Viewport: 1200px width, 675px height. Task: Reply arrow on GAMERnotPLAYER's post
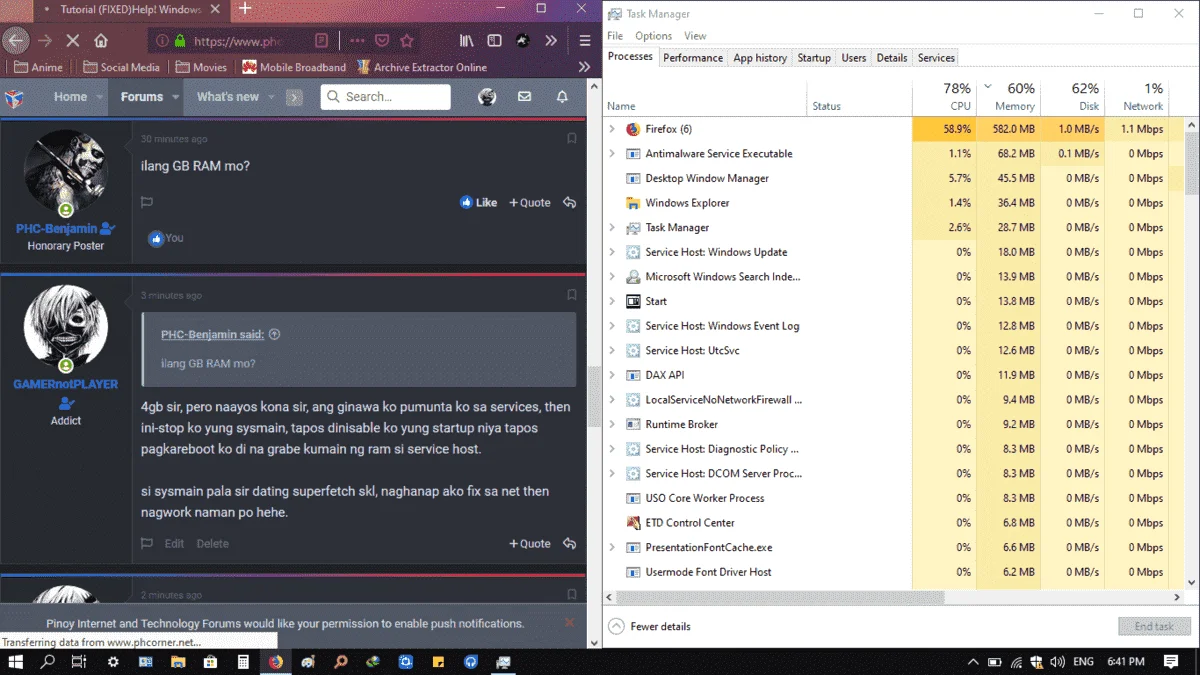[x=569, y=543]
